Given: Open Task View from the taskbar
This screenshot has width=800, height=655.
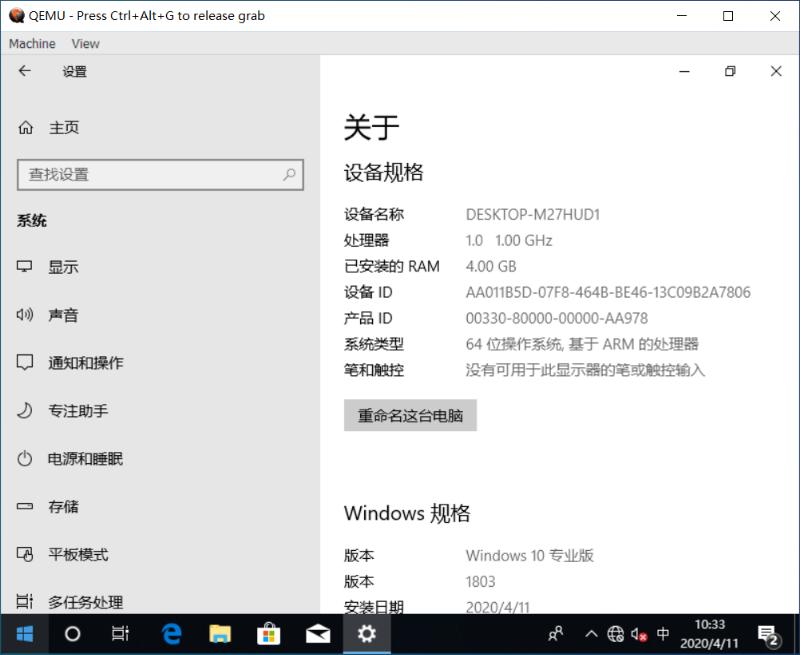Looking at the screenshot, I should [120, 633].
